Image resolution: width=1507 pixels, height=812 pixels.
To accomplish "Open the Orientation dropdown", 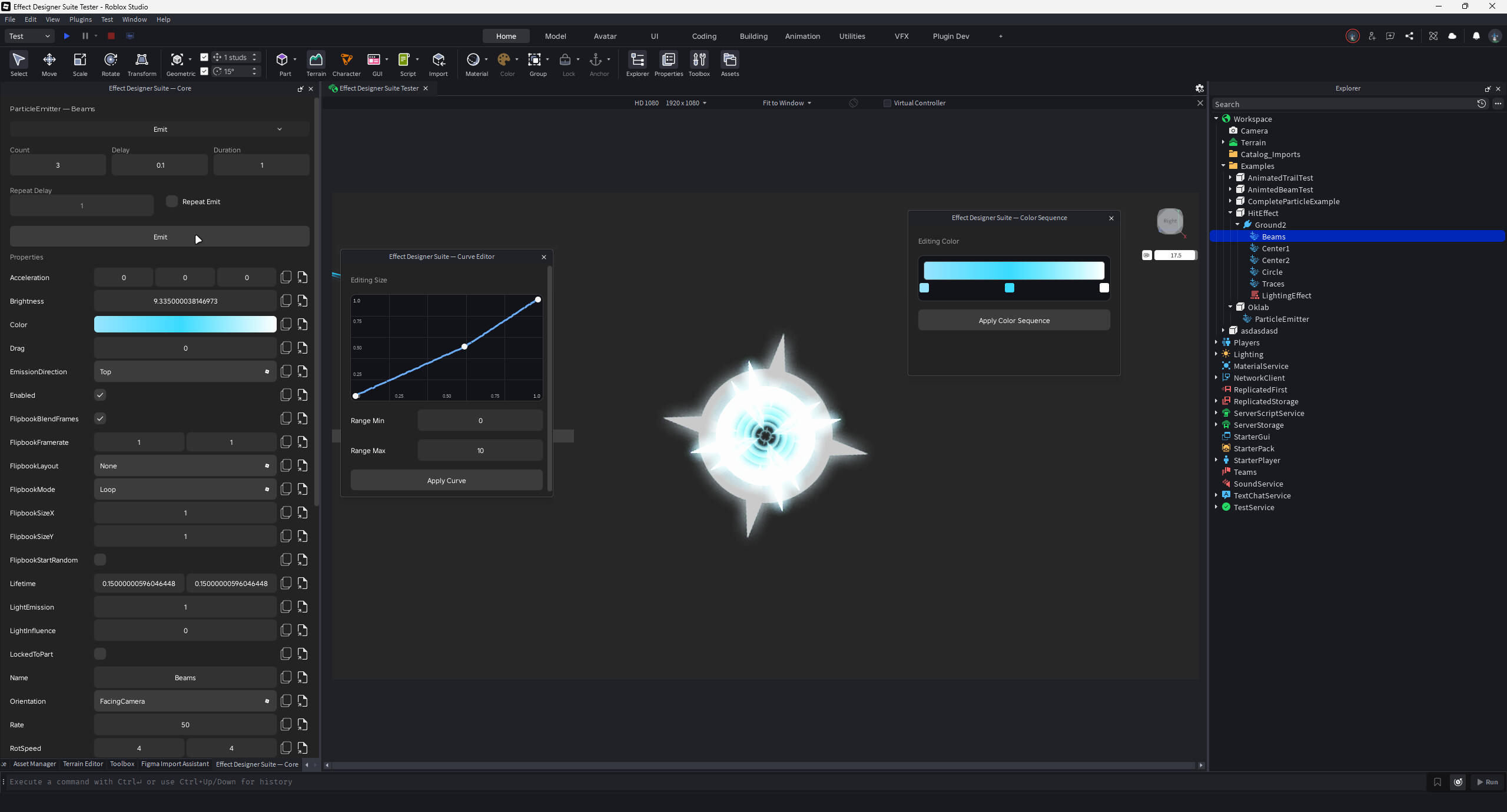I will pos(185,701).
